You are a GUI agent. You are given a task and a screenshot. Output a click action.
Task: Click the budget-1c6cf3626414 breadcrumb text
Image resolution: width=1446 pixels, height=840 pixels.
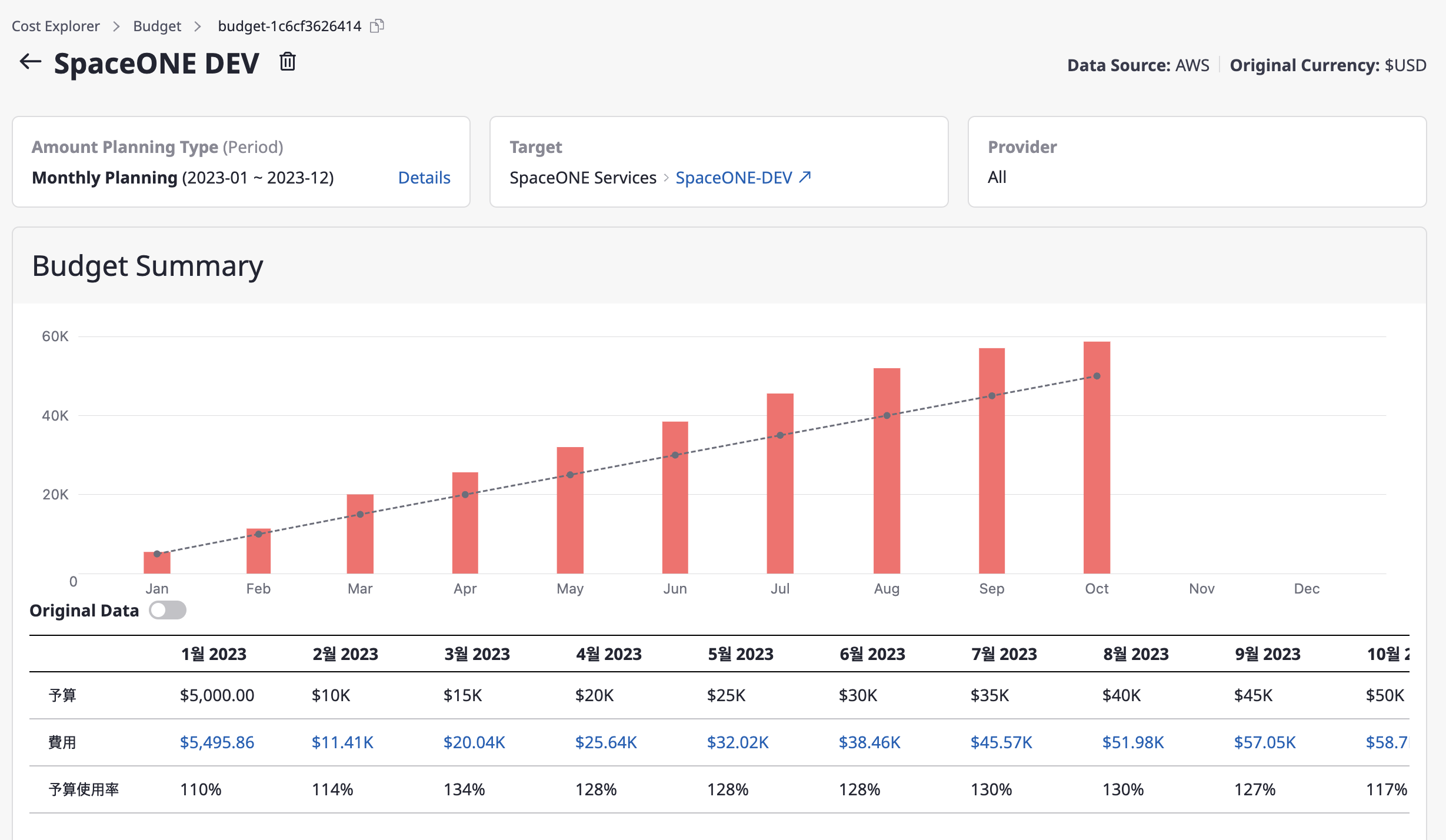pyautogui.click(x=289, y=26)
